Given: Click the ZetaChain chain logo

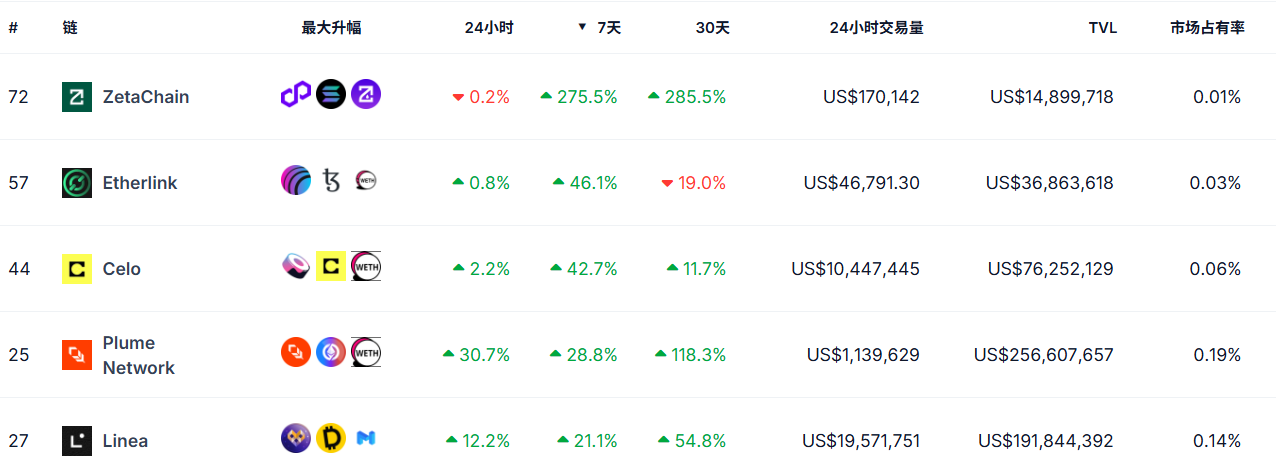Looking at the screenshot, I should [x=77, y=97].
